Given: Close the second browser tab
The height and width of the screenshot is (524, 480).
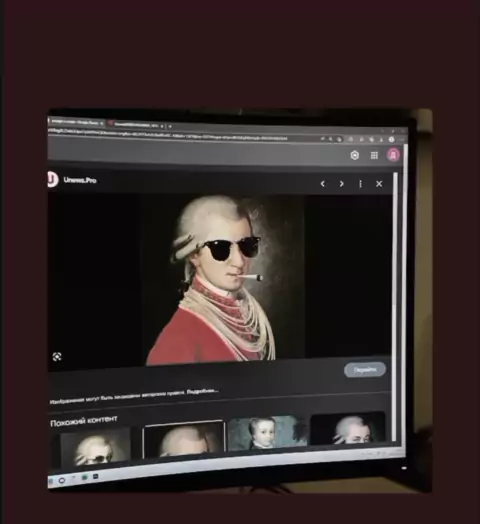Looking at the screenshot, I should (162, 126).
